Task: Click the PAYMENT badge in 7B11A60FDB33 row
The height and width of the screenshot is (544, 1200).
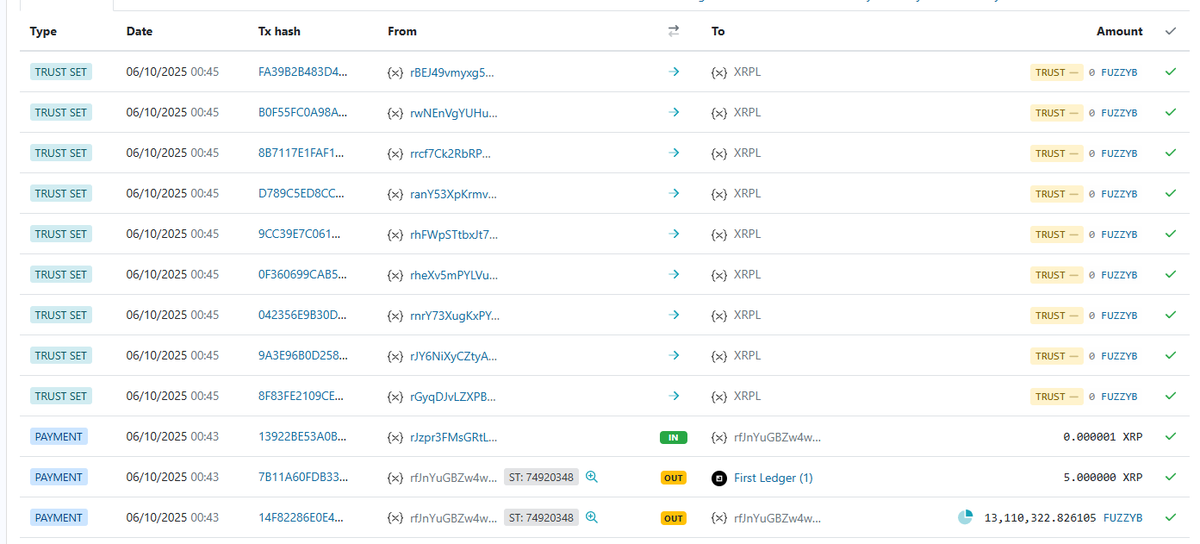Action: (59, 477)
